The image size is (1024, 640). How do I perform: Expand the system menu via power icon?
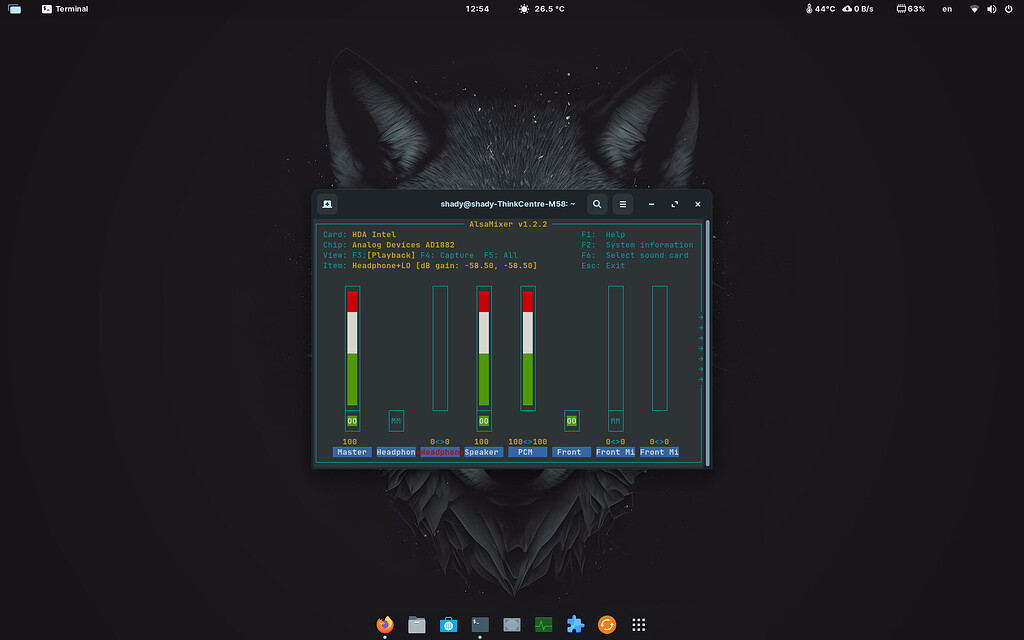tap(1008, 9)
